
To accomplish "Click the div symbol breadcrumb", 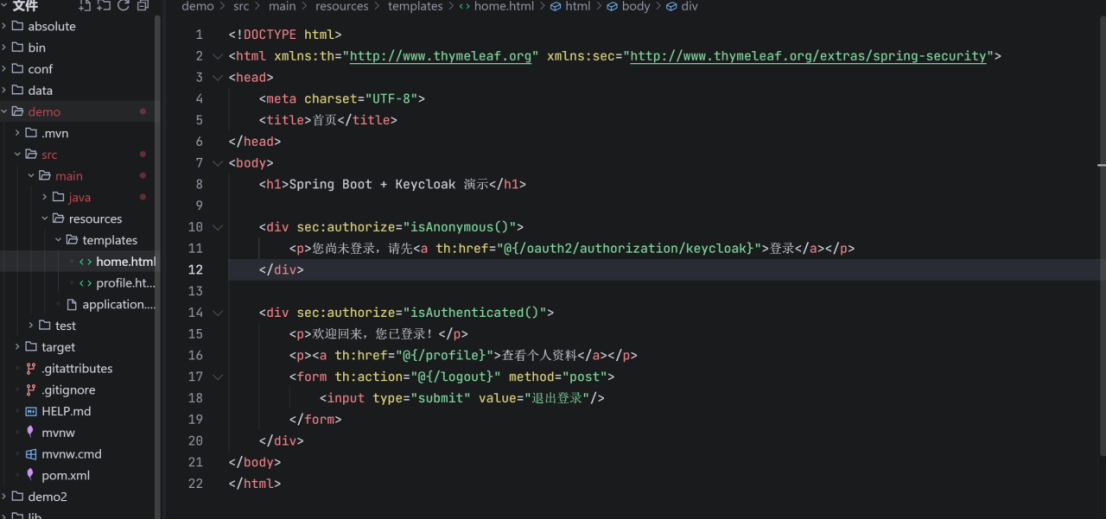I will click(x=689, y=6).
